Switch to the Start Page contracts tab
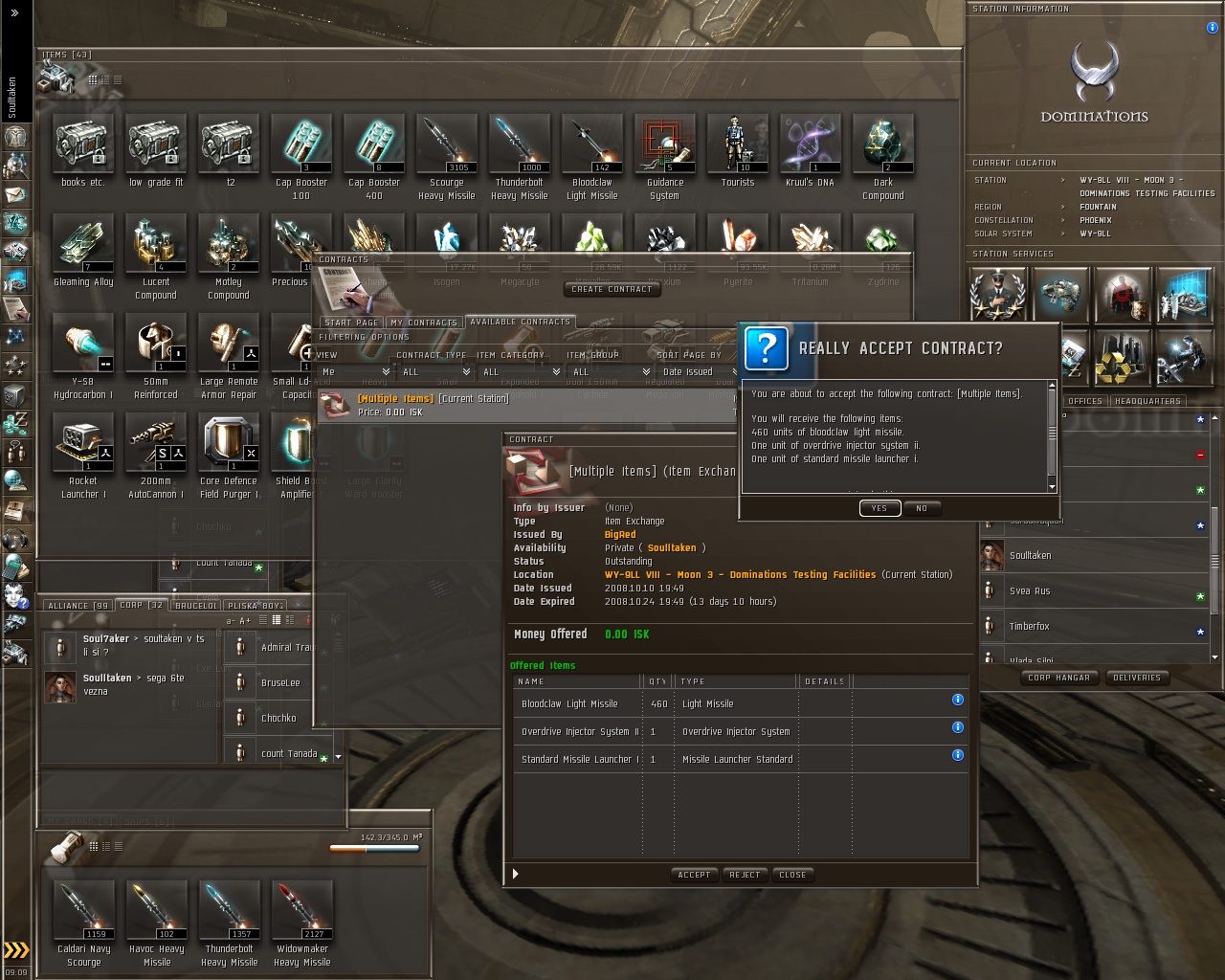 coord(351,323)
